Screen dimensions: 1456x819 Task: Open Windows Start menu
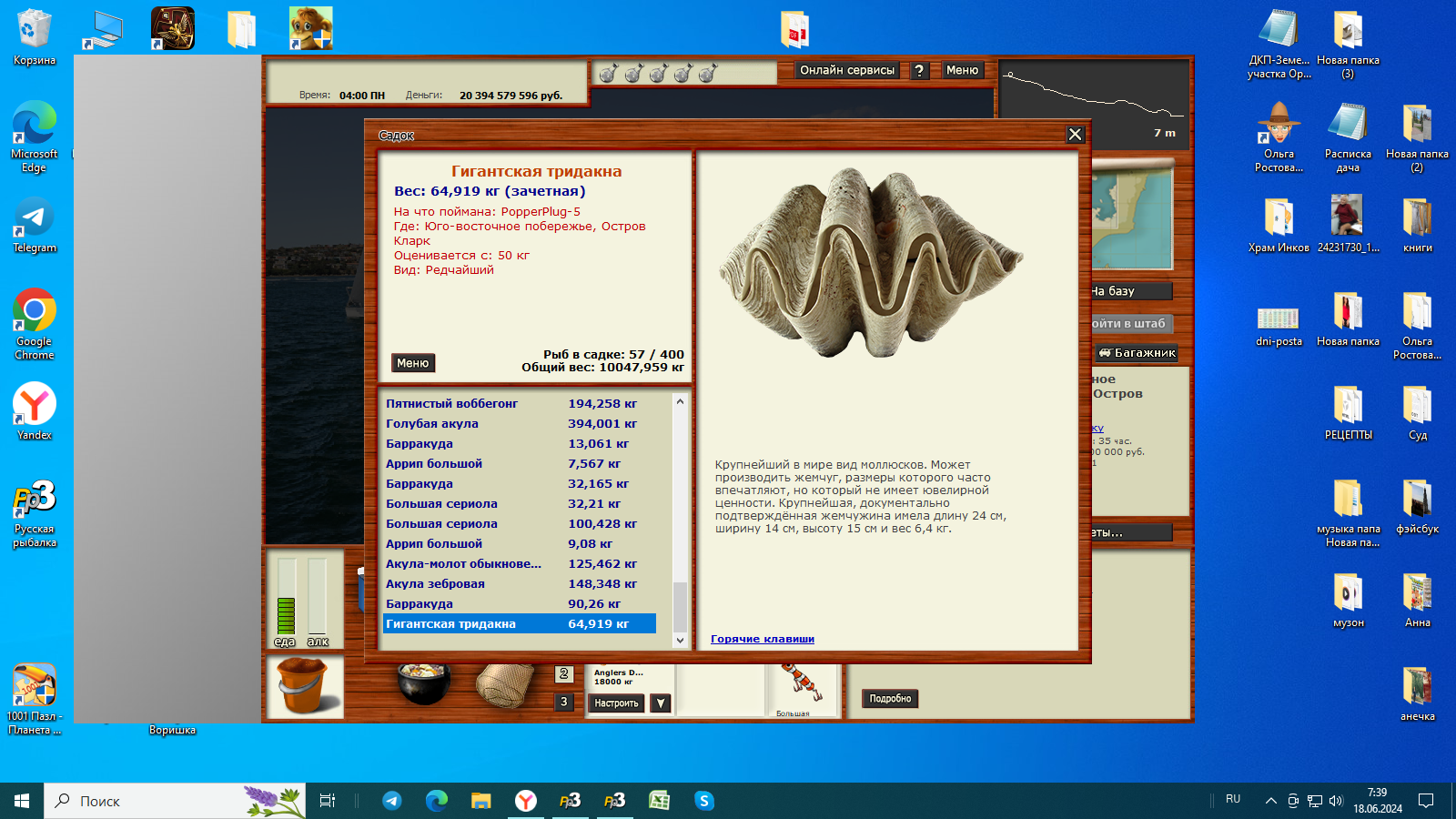click(x=22, y=801)
